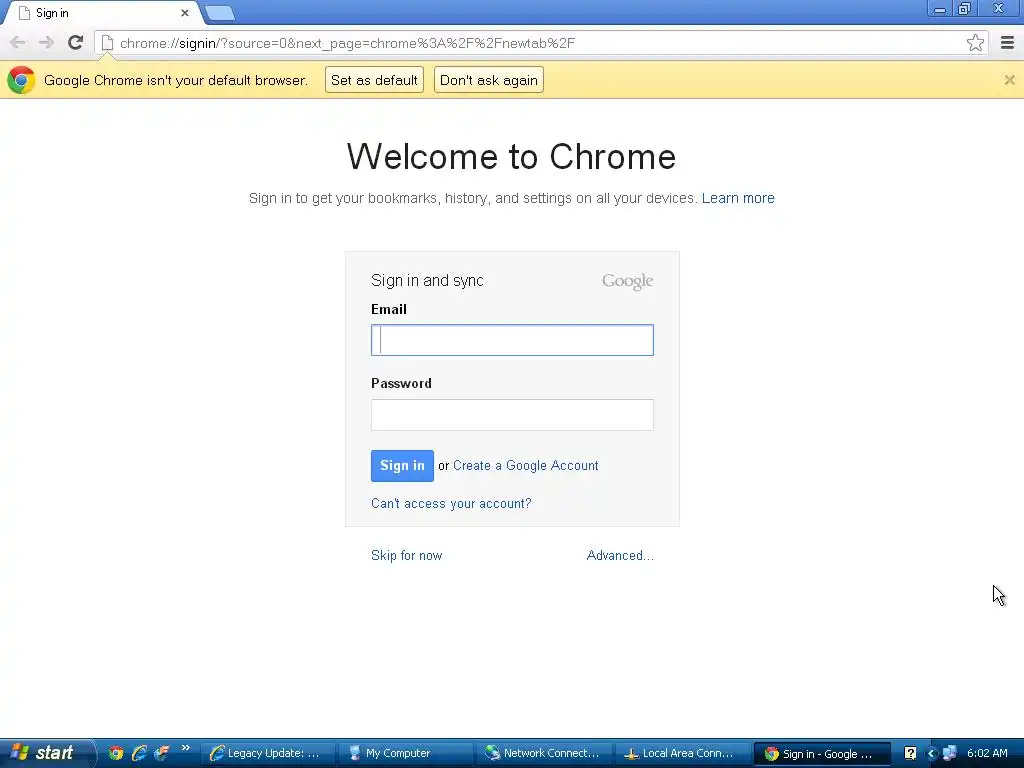Expand Quick Launch overflow chevron
Viewport: 1024px width, 768px height.
click(185, 748)
